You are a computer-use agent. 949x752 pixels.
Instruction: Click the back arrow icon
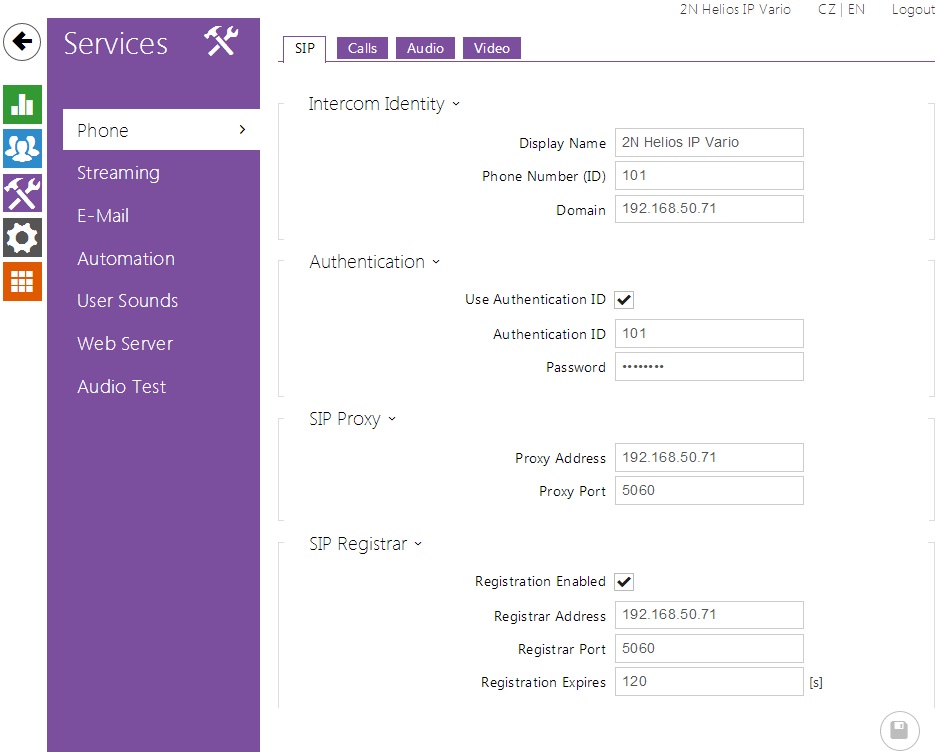[22, 43]
